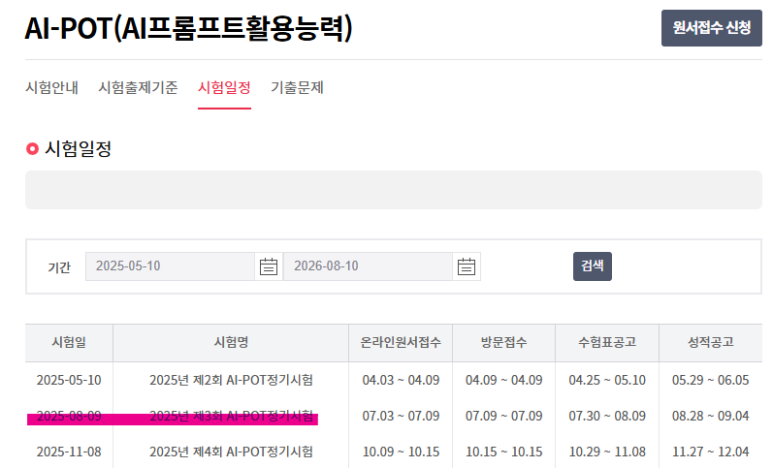Click online registration dates 07.03 ~ 07.09
Image resolution: width=773 pixels, height=468 pixels.
point(401,416)
